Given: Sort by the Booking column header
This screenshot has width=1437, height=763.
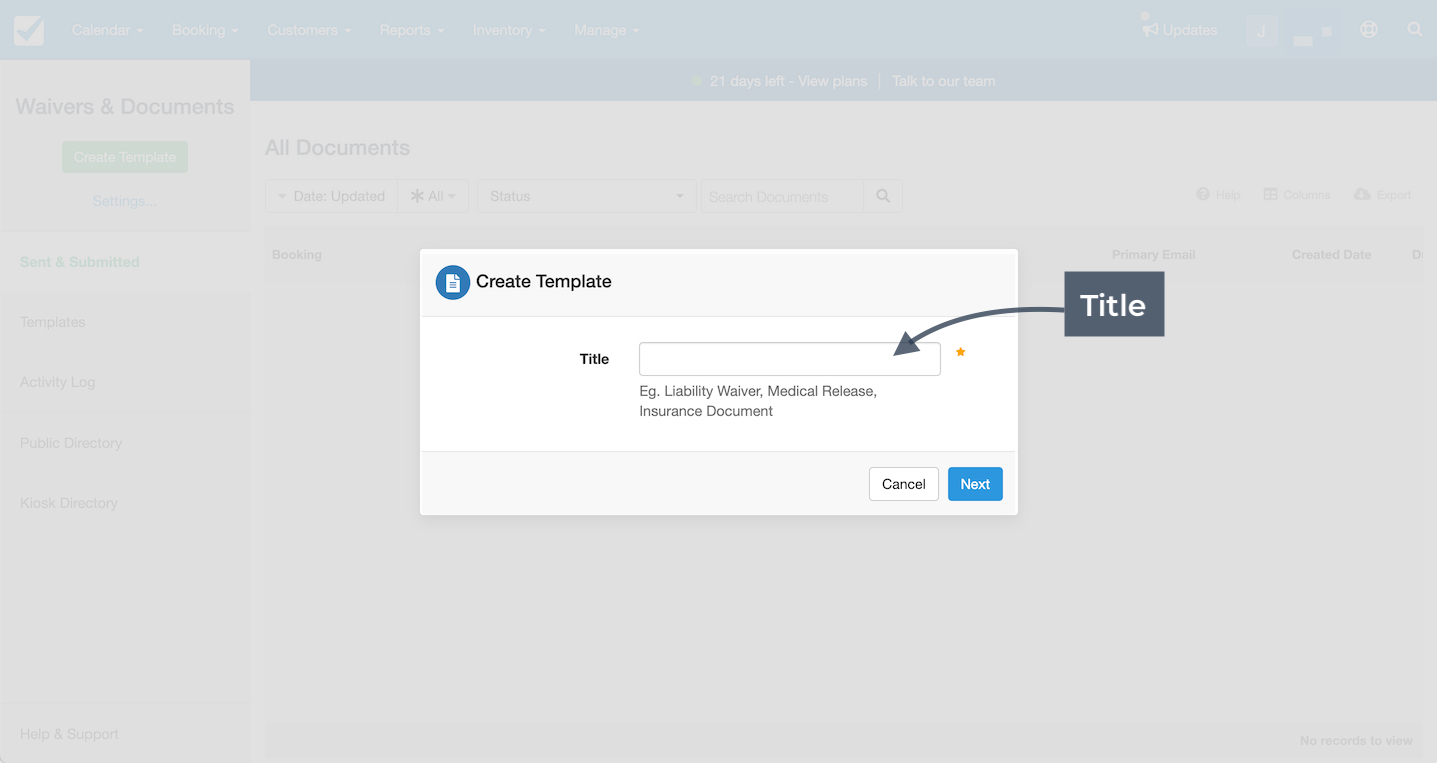Looking at the screenshot, I should pyautogui.click(x=297, y=255).
